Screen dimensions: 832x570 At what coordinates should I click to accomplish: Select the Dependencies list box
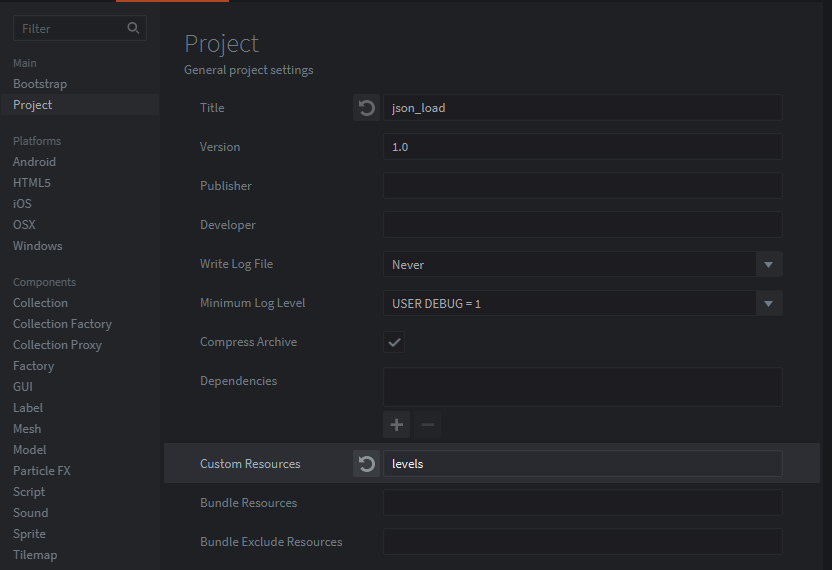pos(582,387)
